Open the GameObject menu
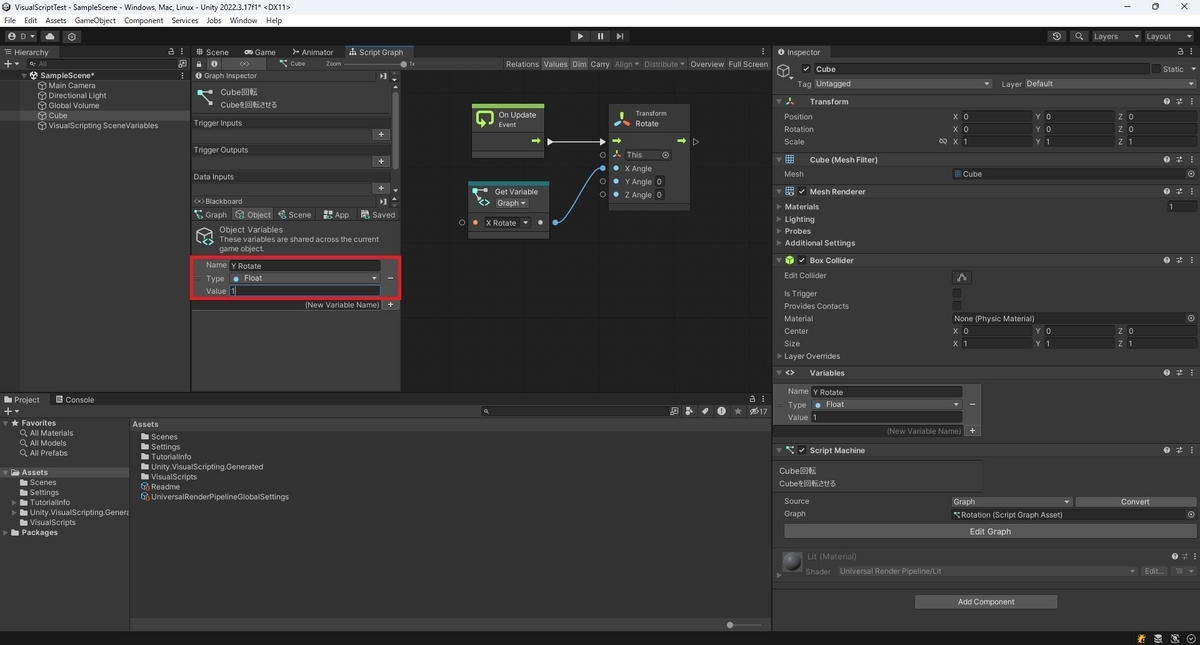 point(95,20)
